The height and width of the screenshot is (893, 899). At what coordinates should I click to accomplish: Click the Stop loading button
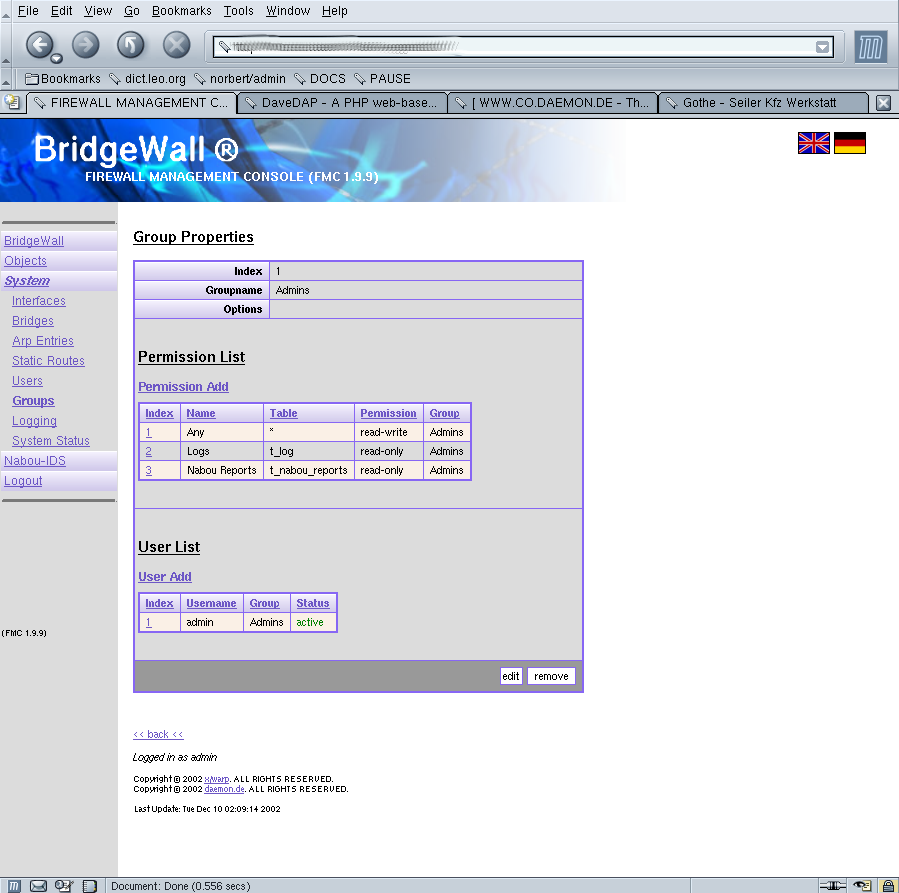[x=177, y=45]
